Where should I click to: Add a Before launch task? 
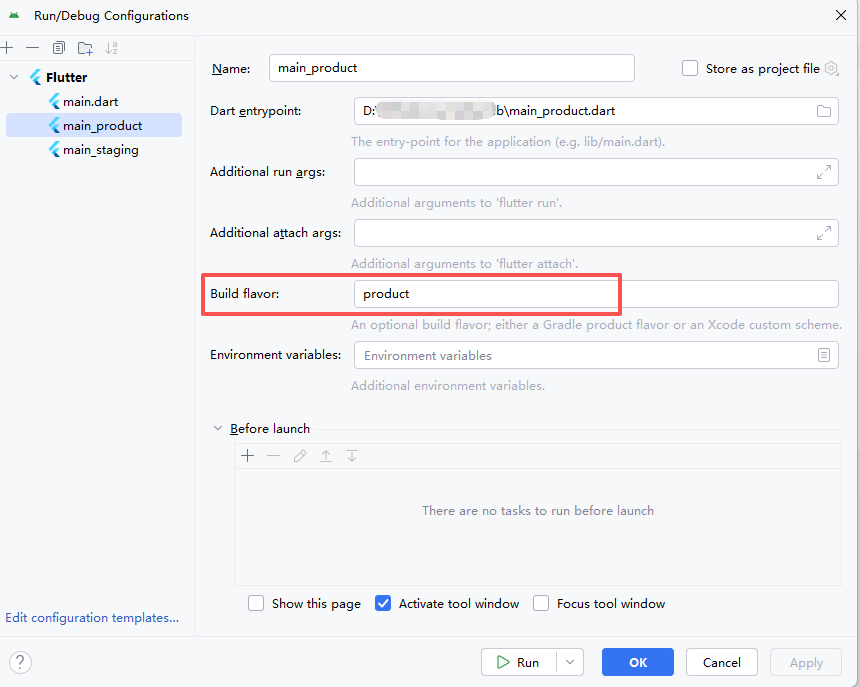[x=248, y=456]
